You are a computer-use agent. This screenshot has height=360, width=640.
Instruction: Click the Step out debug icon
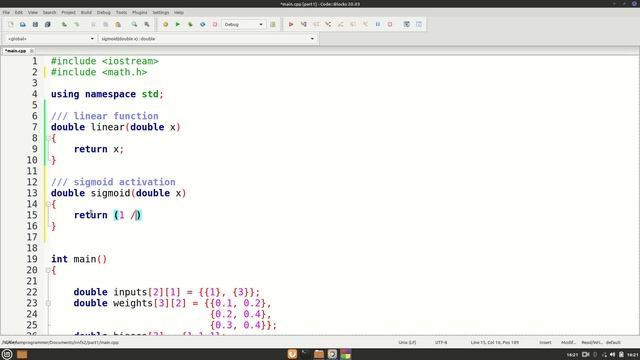(x=340, y=24)
